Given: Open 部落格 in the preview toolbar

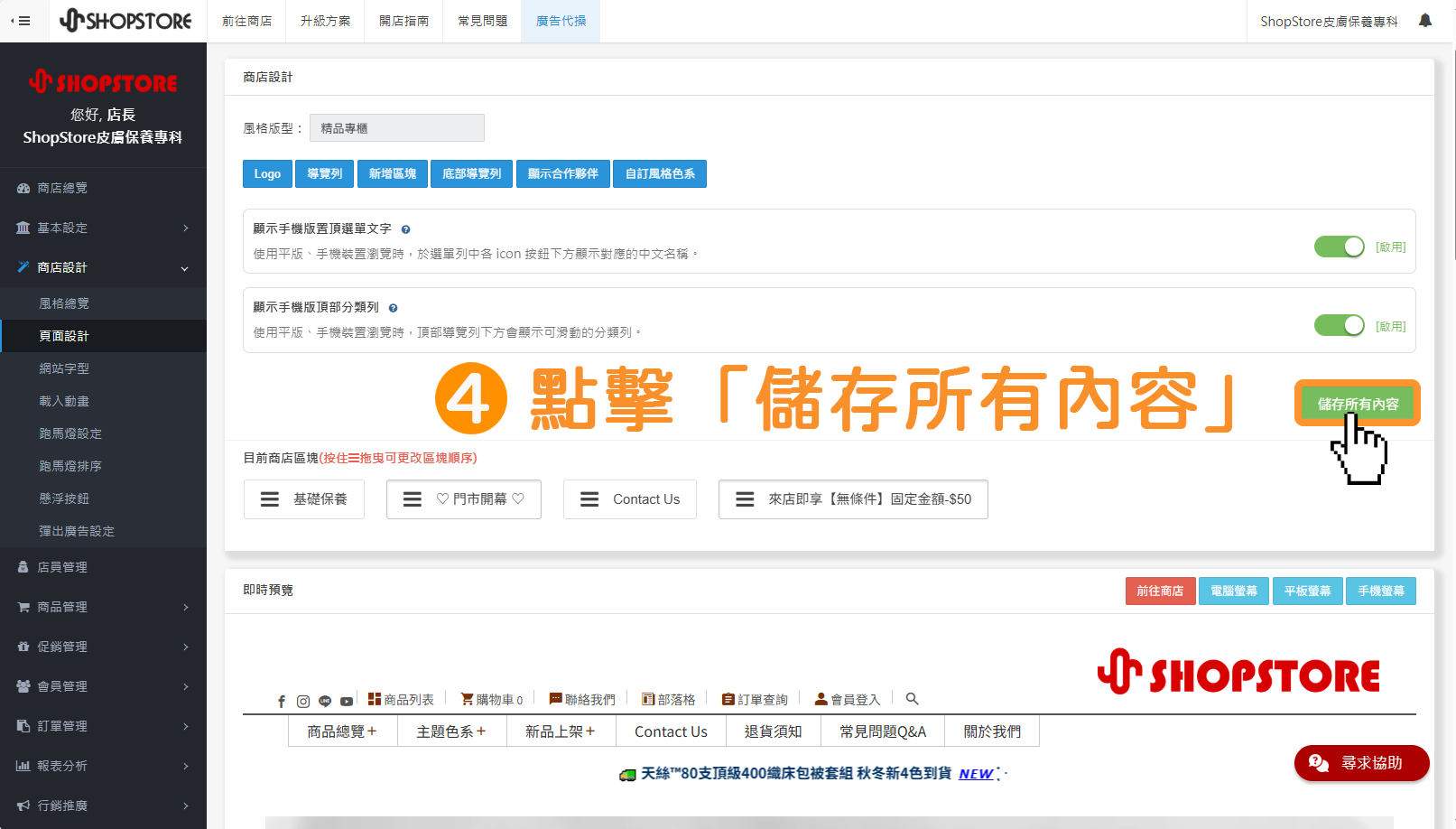Looking at the screenshot, I should tap(669, 699).
